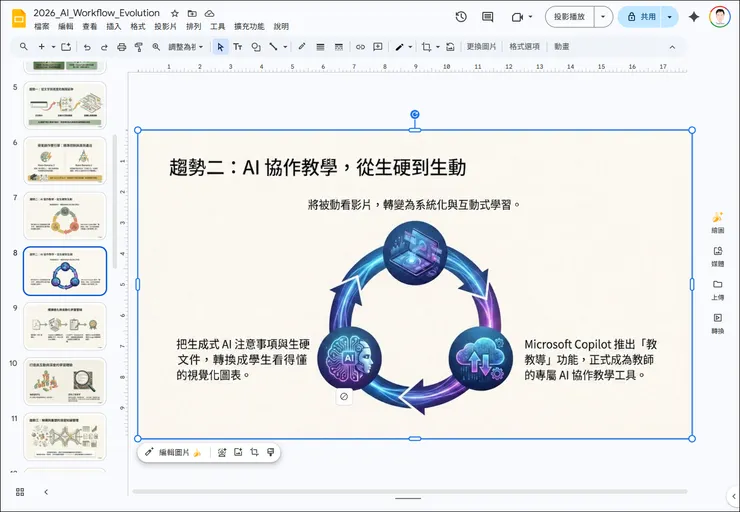Click the 動畫 button
This screenshot has width=740, height=512.
coord(562,47)
